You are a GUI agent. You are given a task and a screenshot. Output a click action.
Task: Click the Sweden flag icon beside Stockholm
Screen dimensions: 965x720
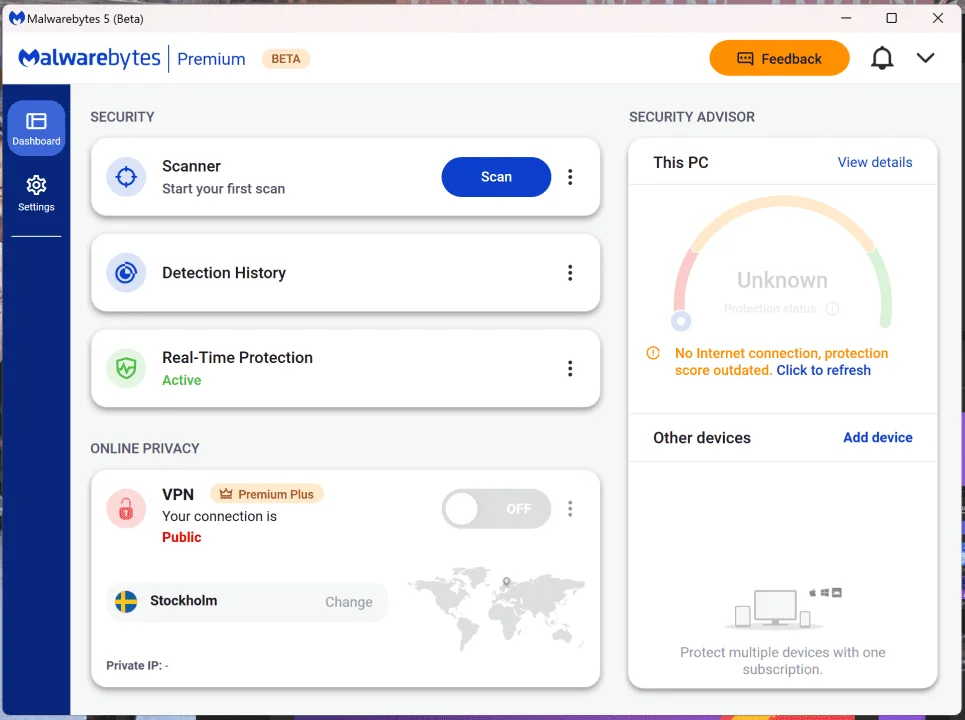tap(126, 601)
